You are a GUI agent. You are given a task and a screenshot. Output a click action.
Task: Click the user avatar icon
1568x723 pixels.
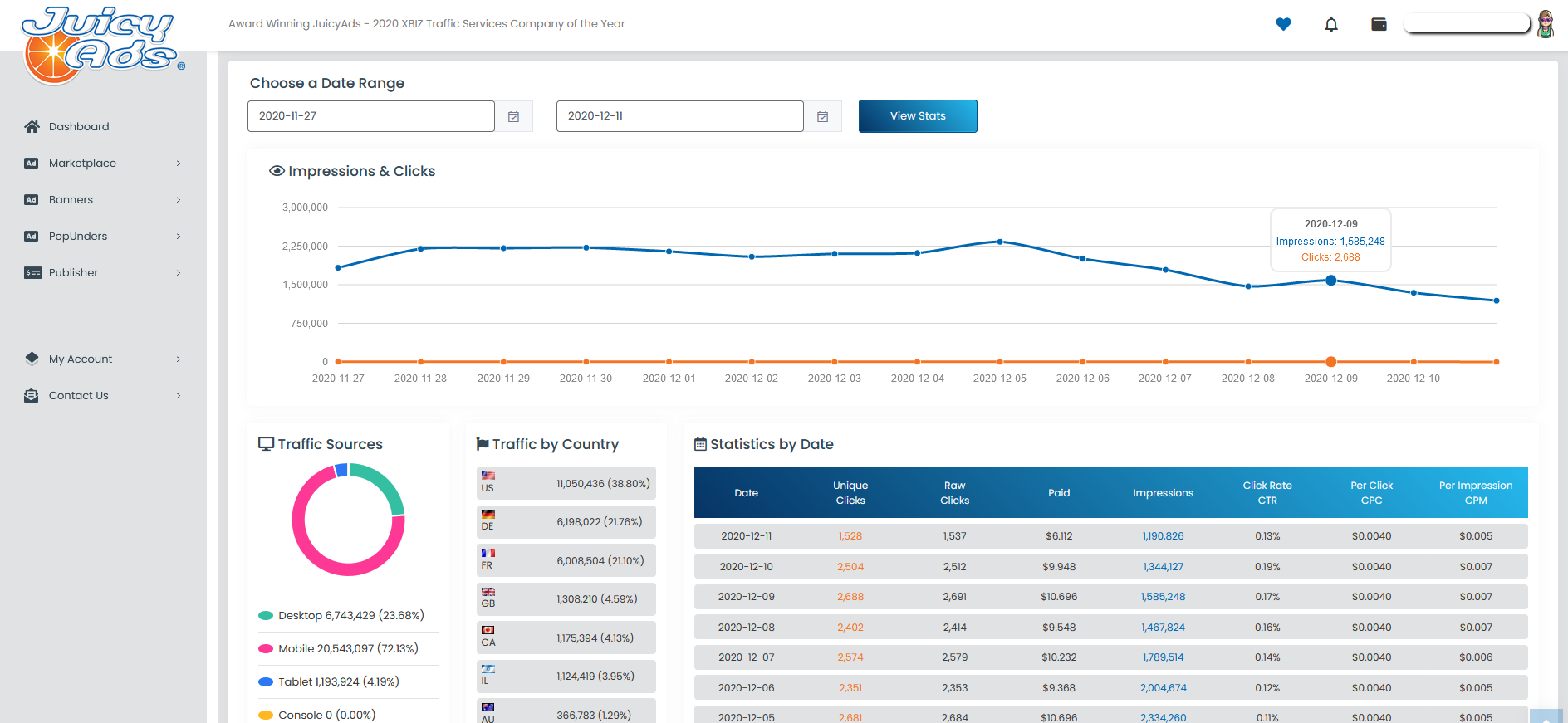tap(1545, 24)
